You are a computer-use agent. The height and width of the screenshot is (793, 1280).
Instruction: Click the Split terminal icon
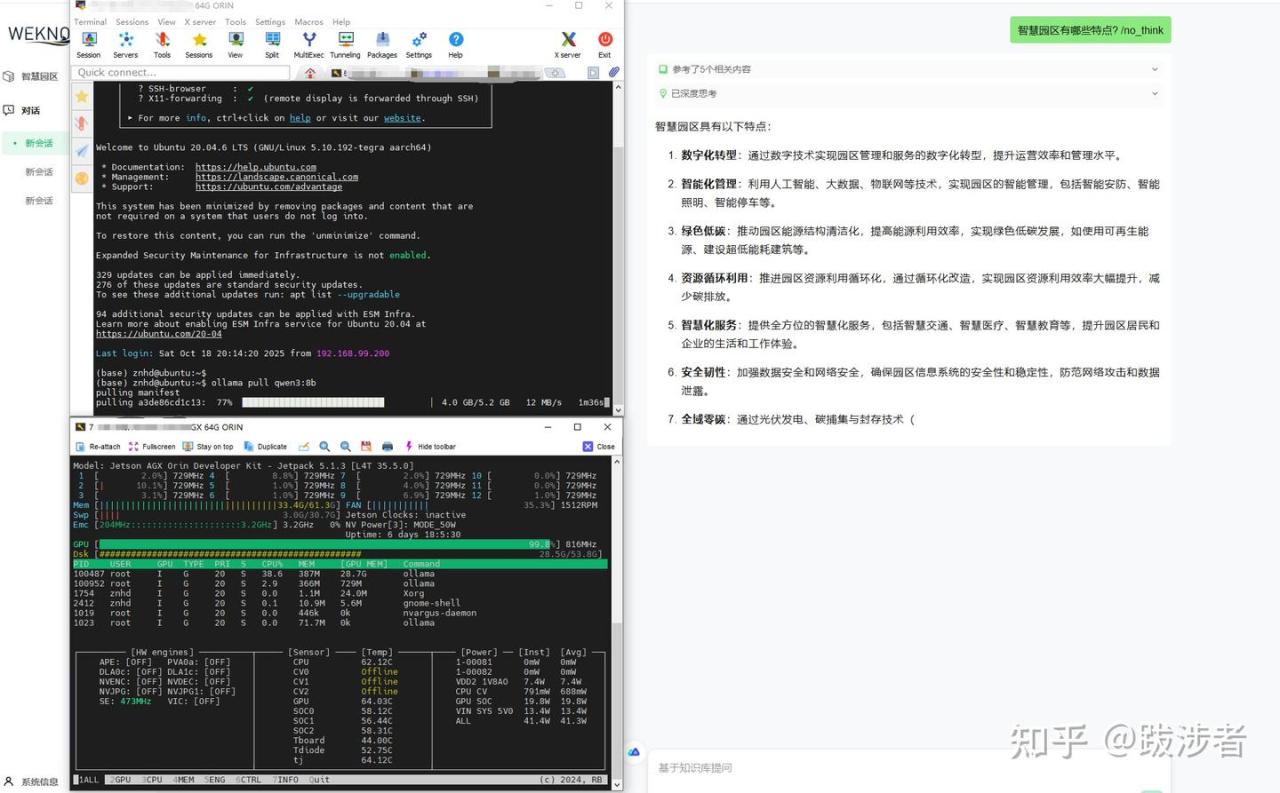[272, 44]
